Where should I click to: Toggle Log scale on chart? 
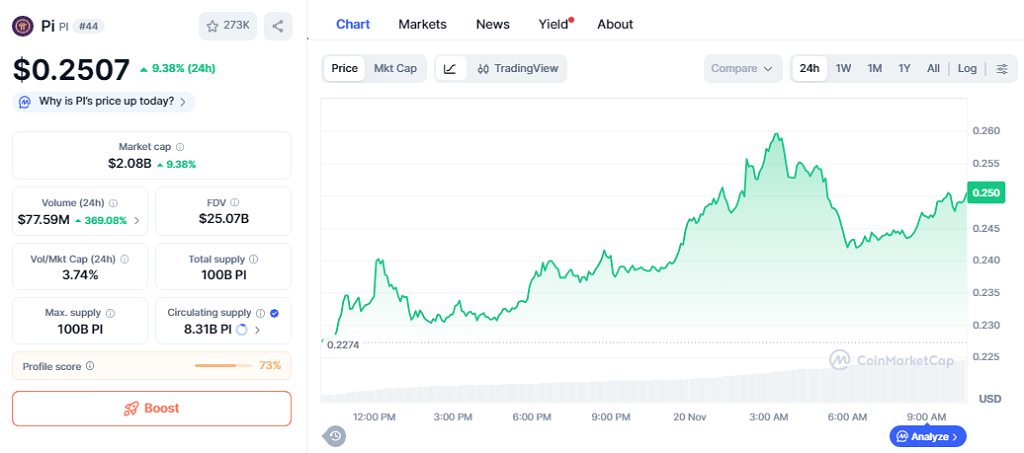[x=967, y=69]
